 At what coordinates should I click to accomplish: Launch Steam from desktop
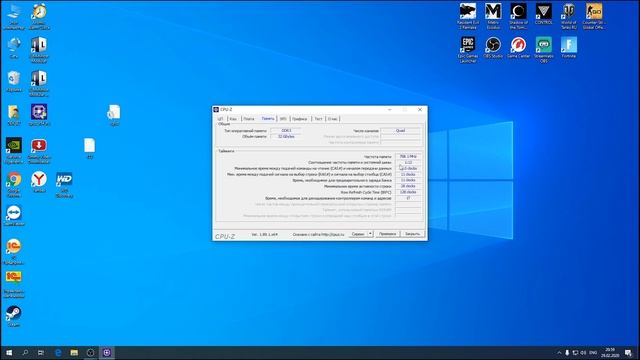point(14,316)
